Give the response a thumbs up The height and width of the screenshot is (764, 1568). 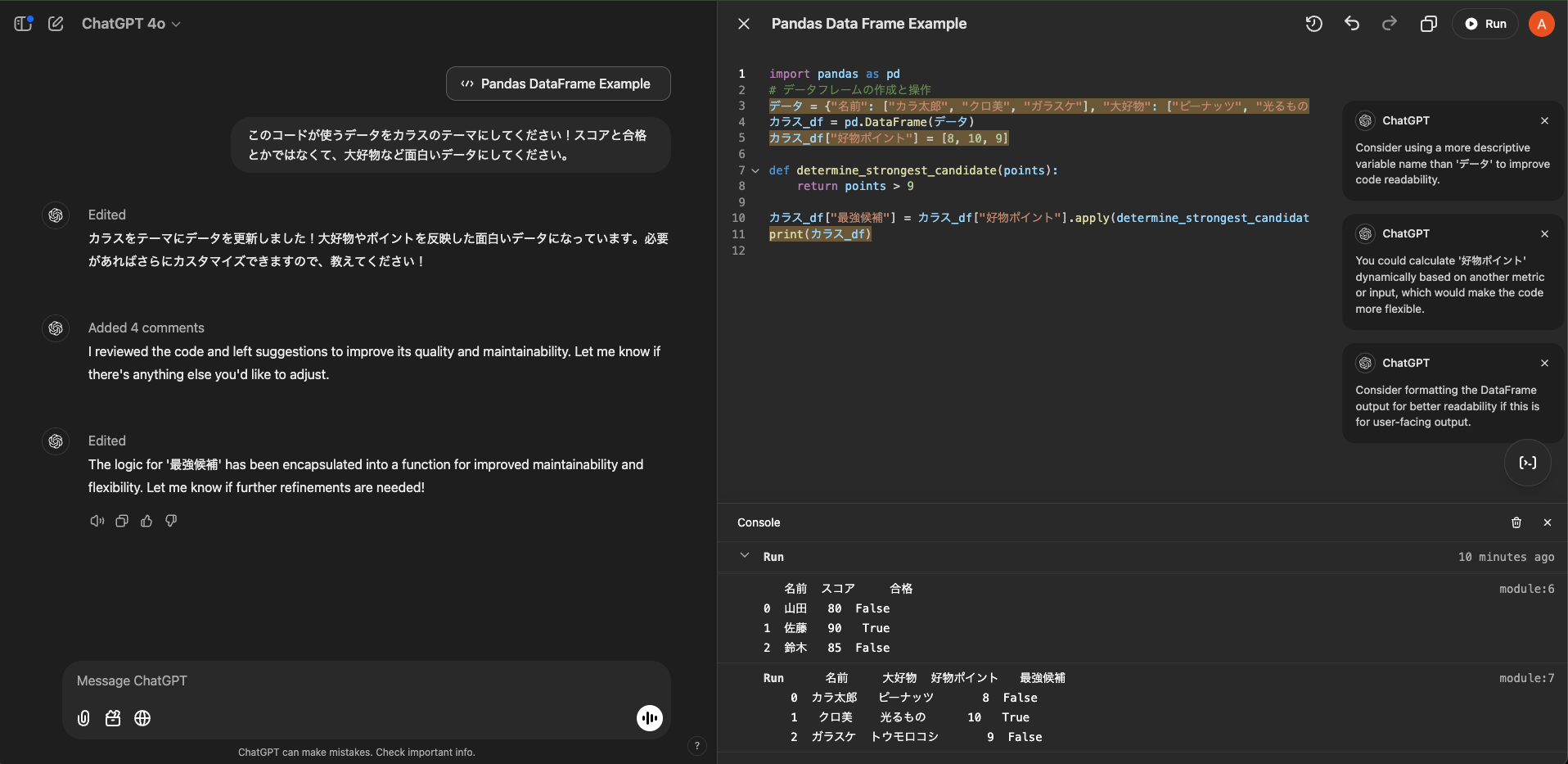(x=146, y=521)
